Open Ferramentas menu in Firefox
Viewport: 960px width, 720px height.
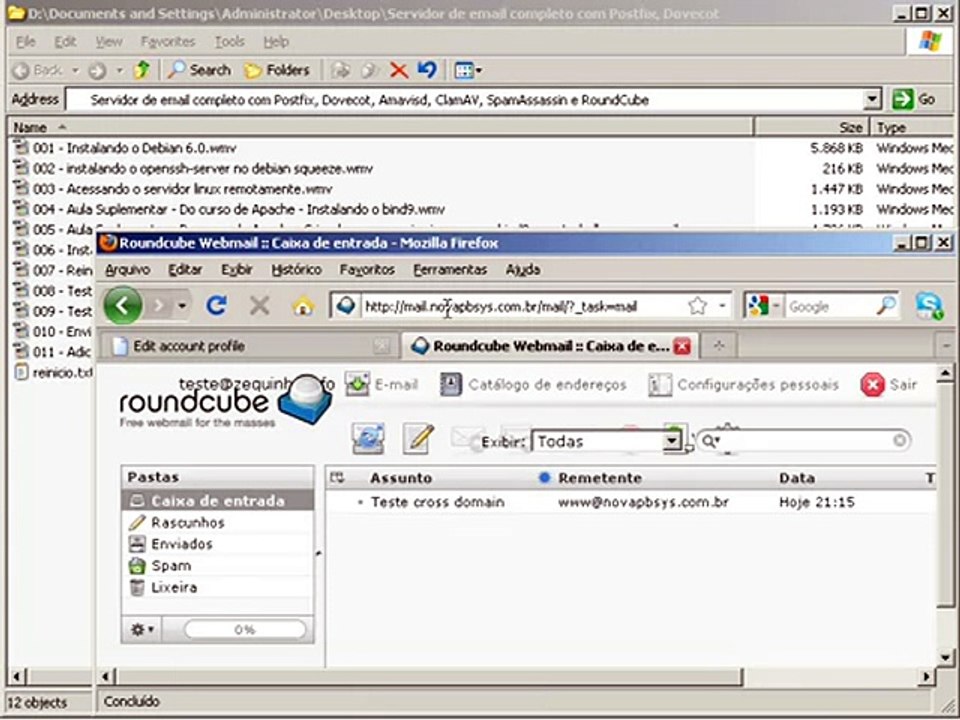(x=450, y=269)
